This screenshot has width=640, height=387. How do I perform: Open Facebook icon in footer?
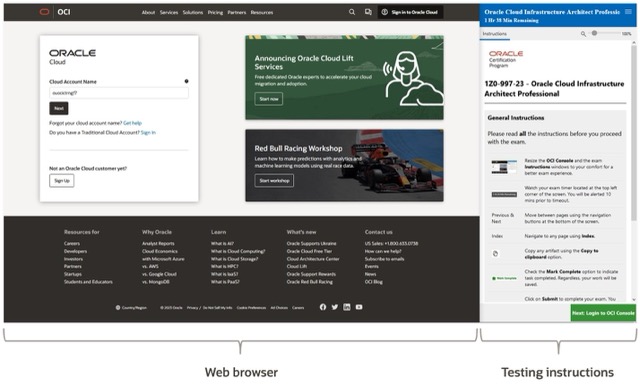coord(323,307)
